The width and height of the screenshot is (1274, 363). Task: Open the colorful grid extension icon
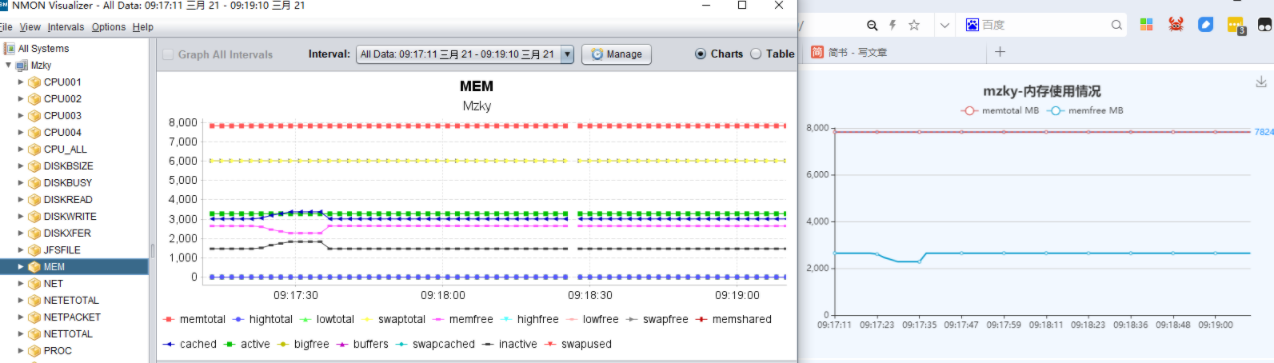point(1147,24)
